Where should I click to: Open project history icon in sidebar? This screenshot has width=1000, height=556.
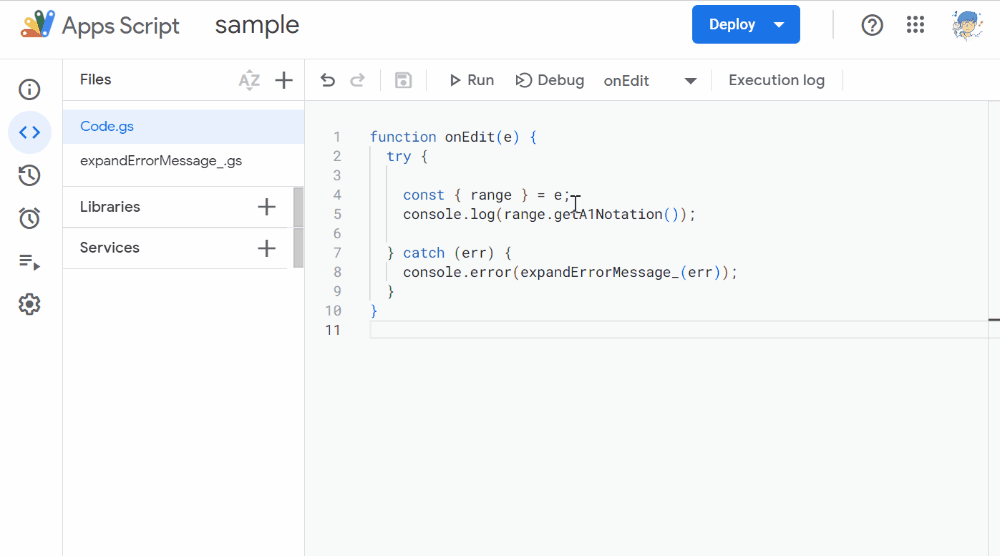30,176
